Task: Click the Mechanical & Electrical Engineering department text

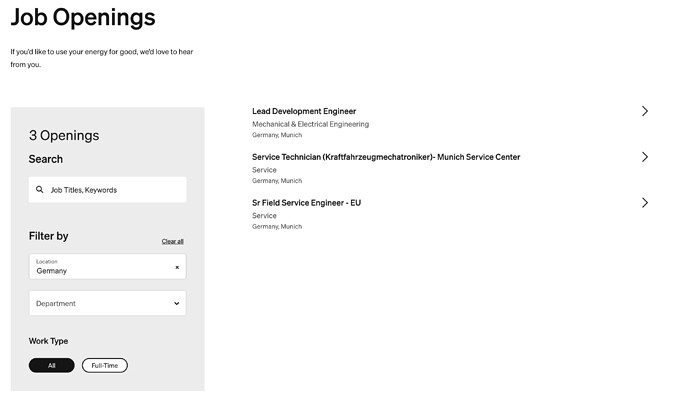Action: 311,124
